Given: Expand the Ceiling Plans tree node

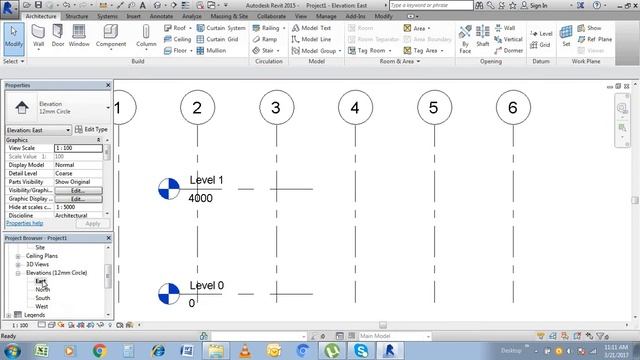Looking at the screenshot, I should 18,256.
